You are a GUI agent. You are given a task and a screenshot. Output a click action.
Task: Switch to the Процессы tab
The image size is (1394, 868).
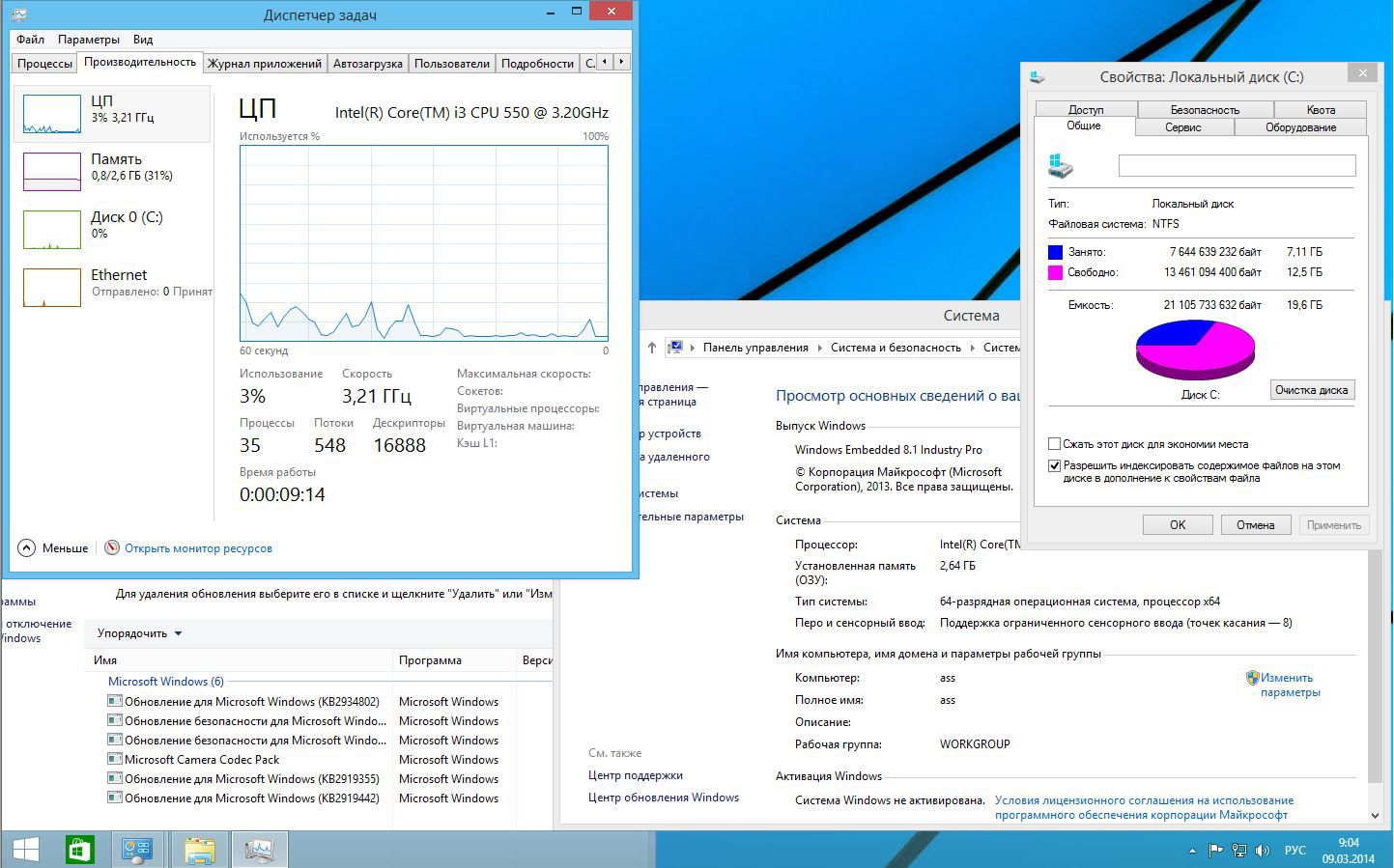point(44,63)
